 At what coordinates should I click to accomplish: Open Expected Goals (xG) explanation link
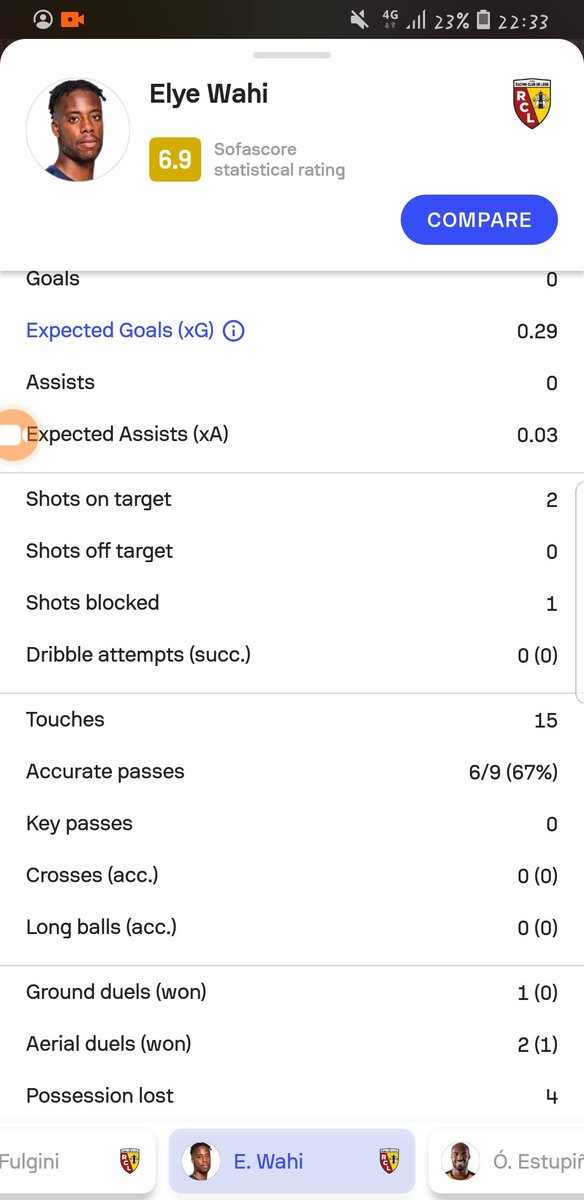[120, 331]
